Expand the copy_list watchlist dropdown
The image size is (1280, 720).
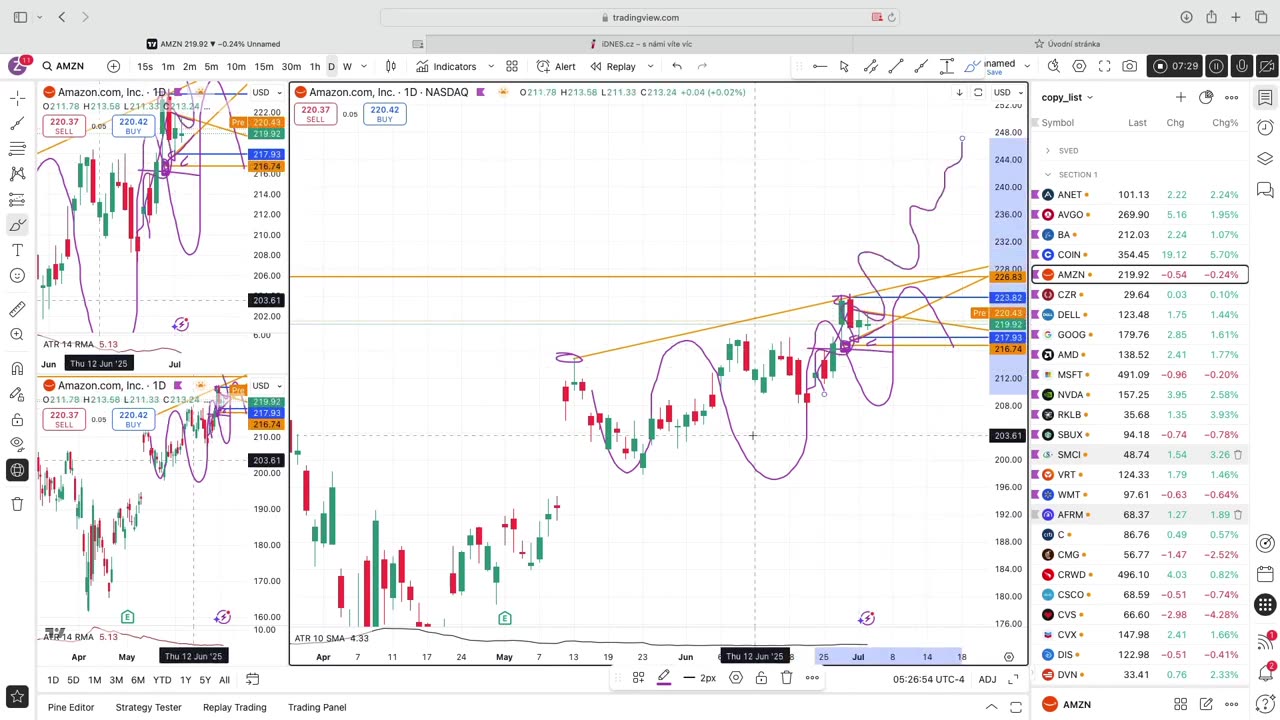[1067, 97]
